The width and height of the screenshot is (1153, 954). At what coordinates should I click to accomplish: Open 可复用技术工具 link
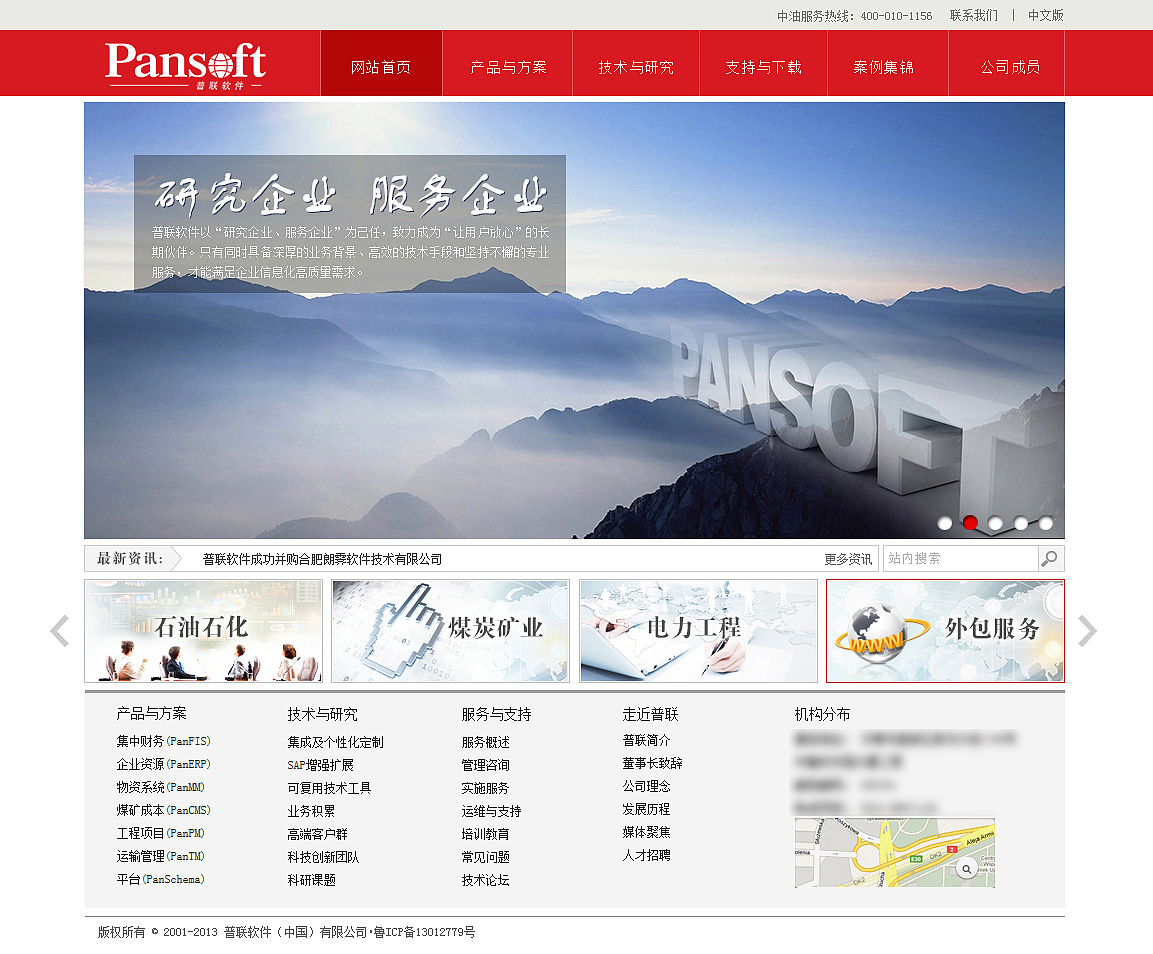pyautogui.click(x=329, y=788)
